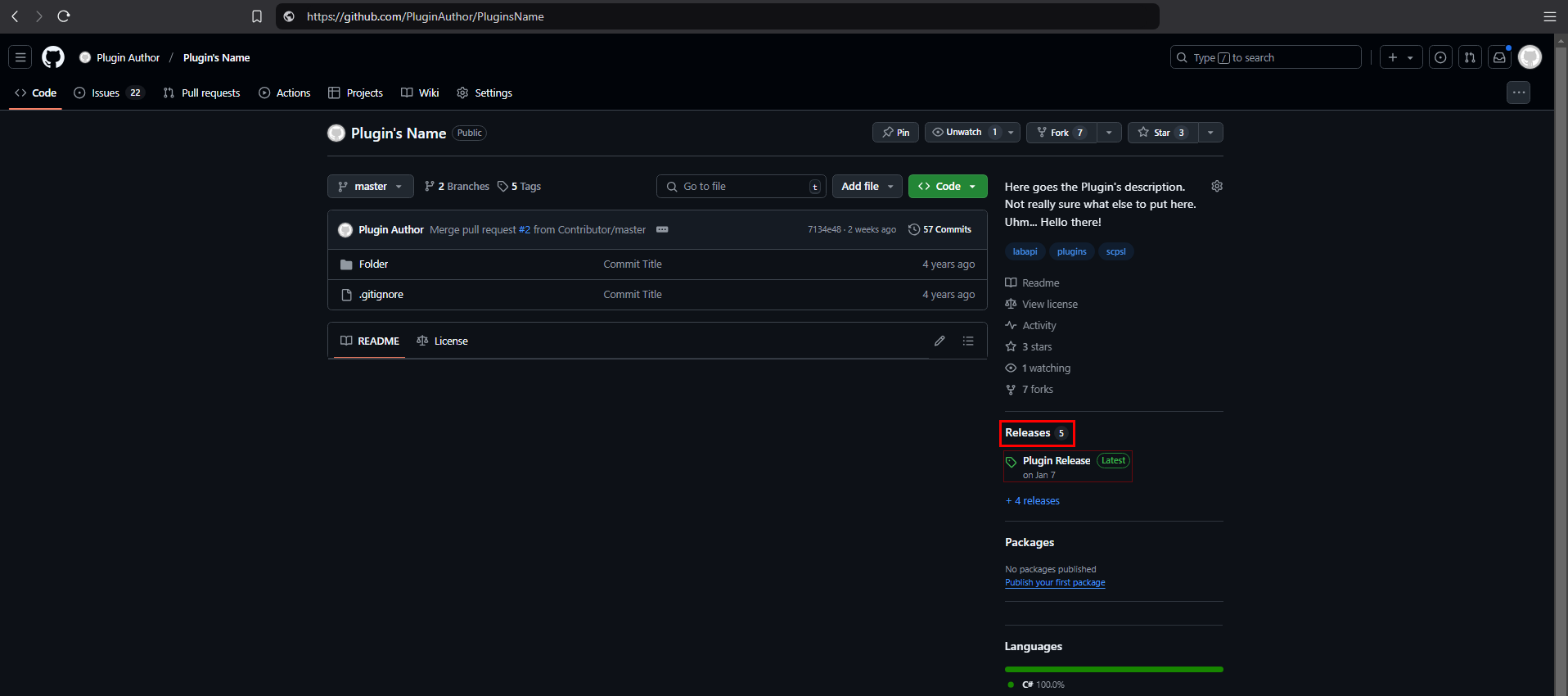The image size is (1568, 696).
Task: Switch to the Issues tab
Action: tap(107, 93)
